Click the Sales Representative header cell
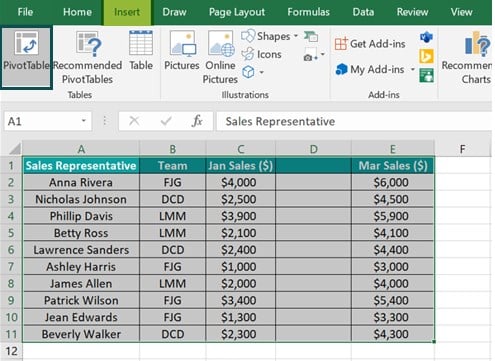This screenshot has width=495, height=361. 81,165
